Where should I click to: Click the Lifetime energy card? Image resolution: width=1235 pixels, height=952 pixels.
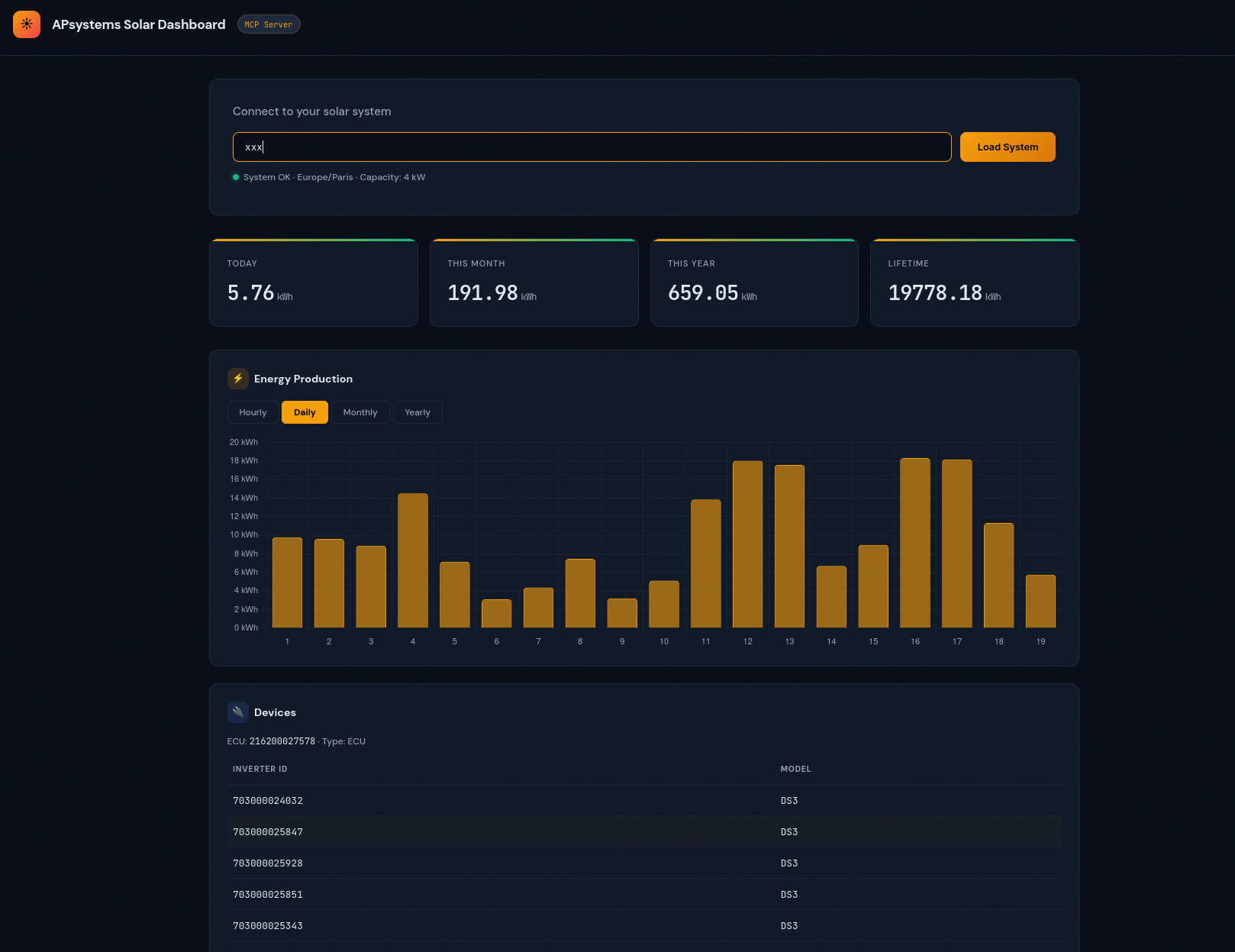pyautogui.click(x=975, y=283)
